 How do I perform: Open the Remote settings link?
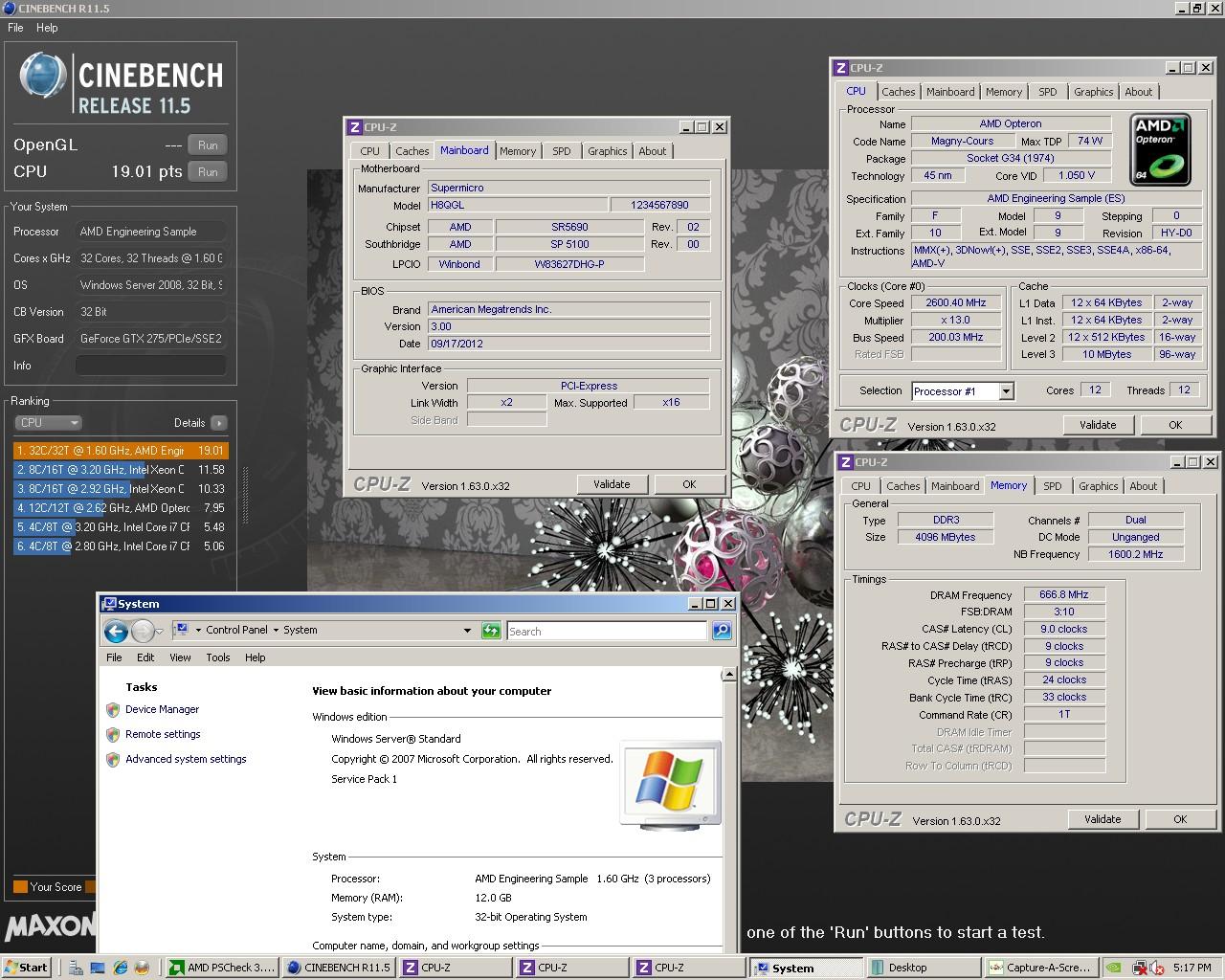click(x=163, y=735)
